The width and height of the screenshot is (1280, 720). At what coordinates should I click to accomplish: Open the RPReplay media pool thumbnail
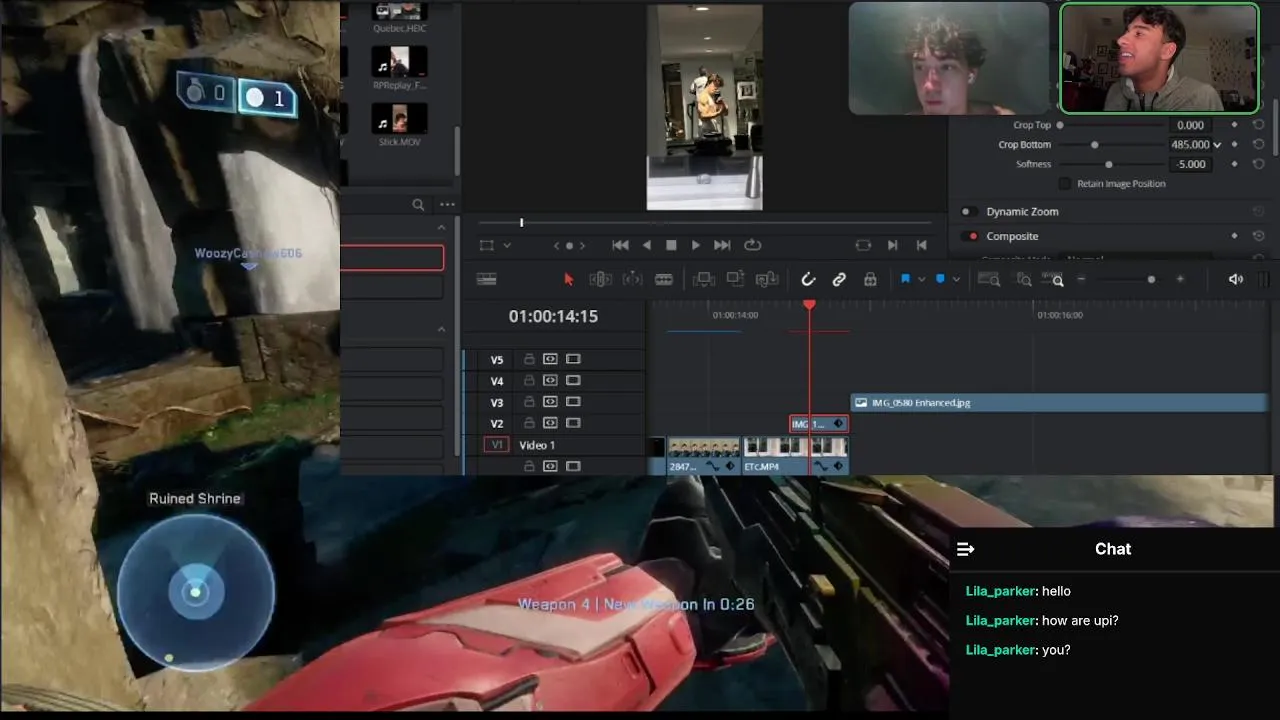tap(399, 63)
